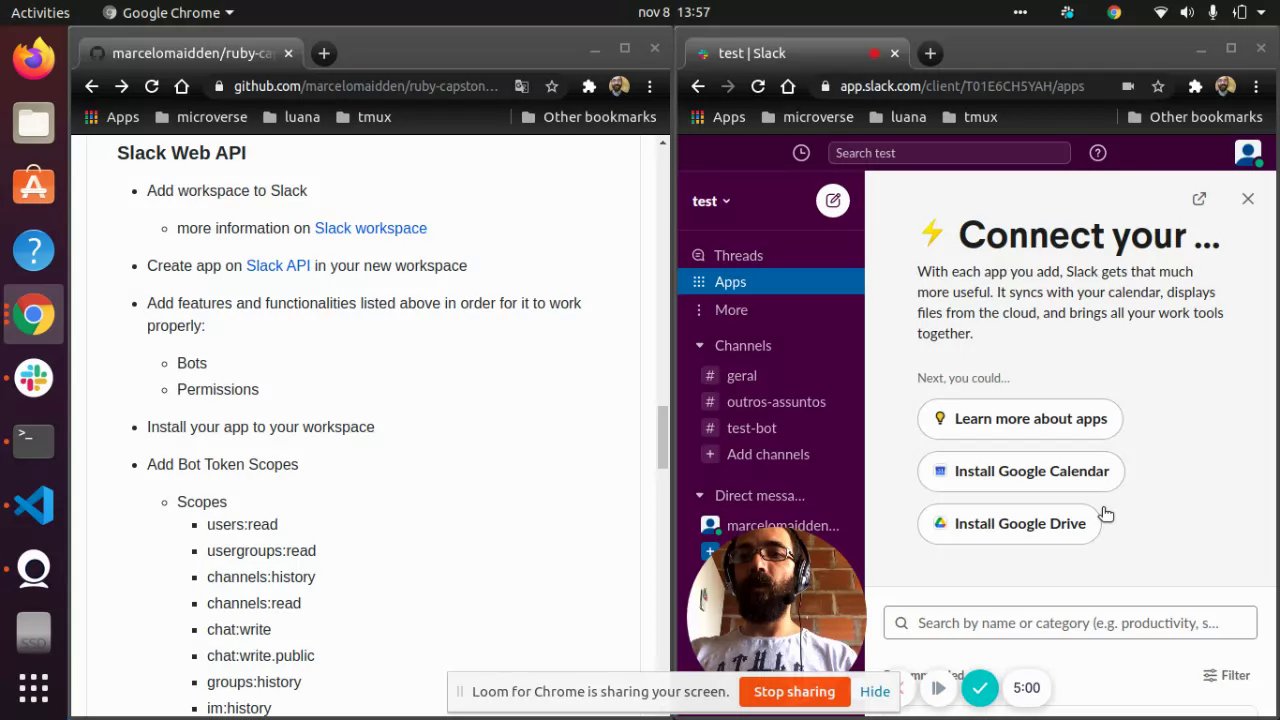
Task: Open a new tab in GitHub window
Action: [324, 54]
